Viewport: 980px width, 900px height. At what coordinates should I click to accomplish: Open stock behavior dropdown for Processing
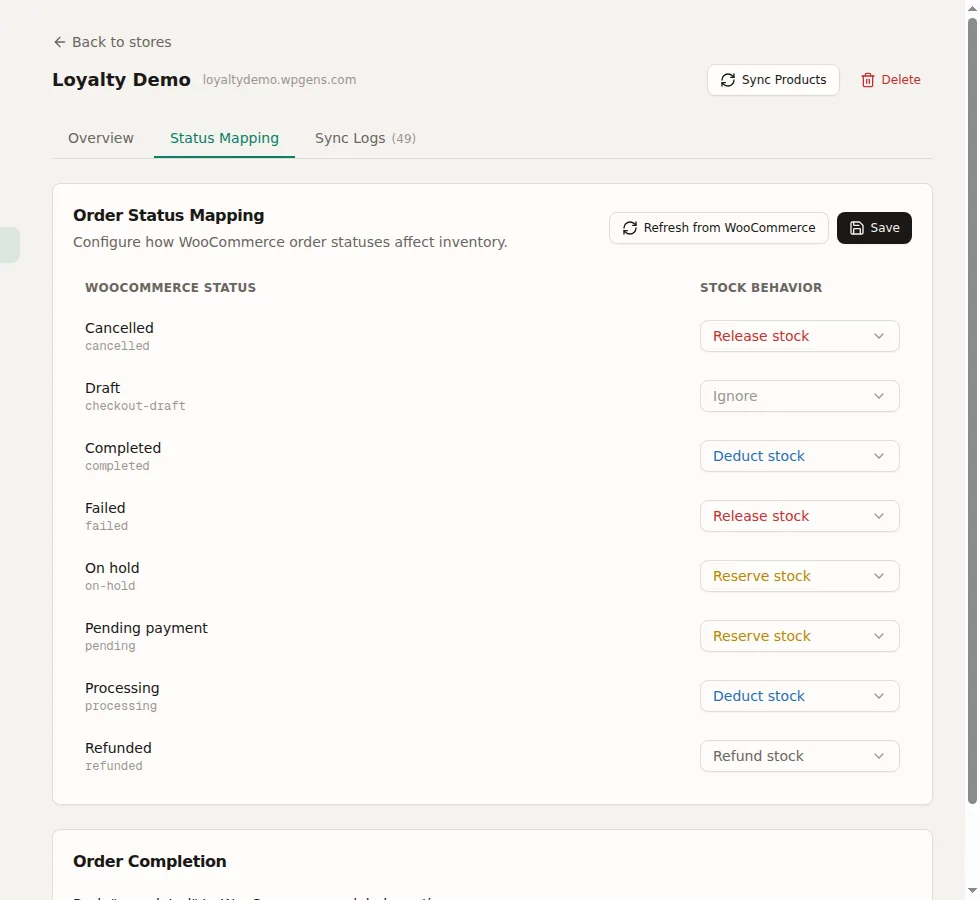pos(799,696)
